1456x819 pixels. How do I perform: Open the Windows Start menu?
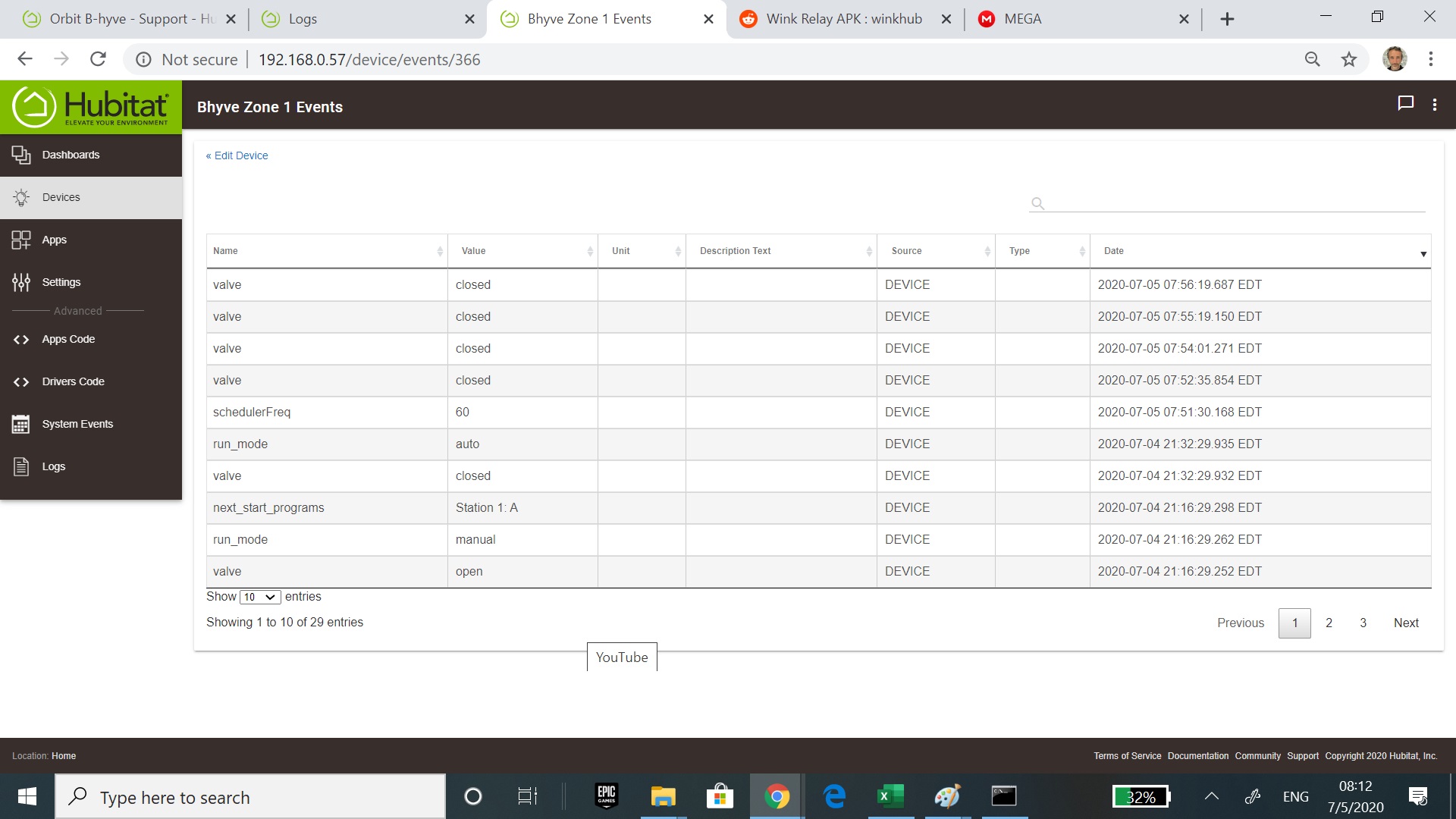[x=27, y=796]
